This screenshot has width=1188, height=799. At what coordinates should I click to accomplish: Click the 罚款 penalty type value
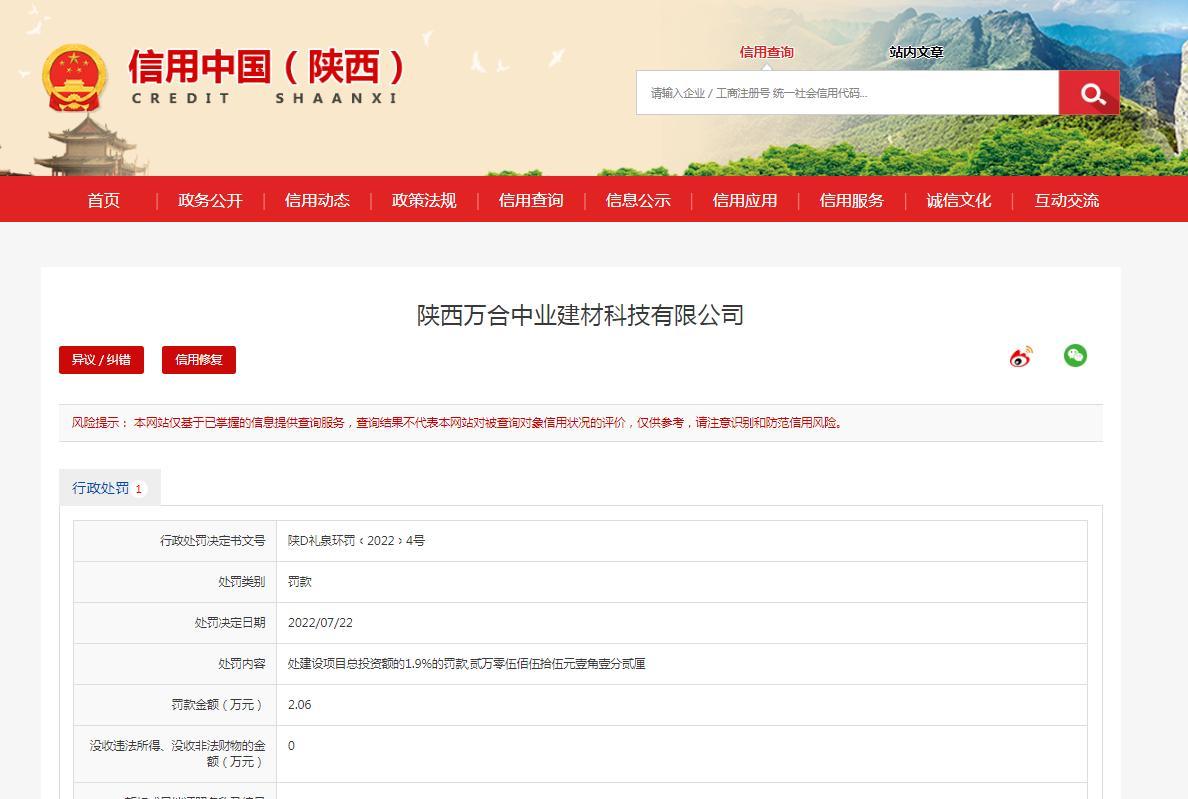(299, 582)
